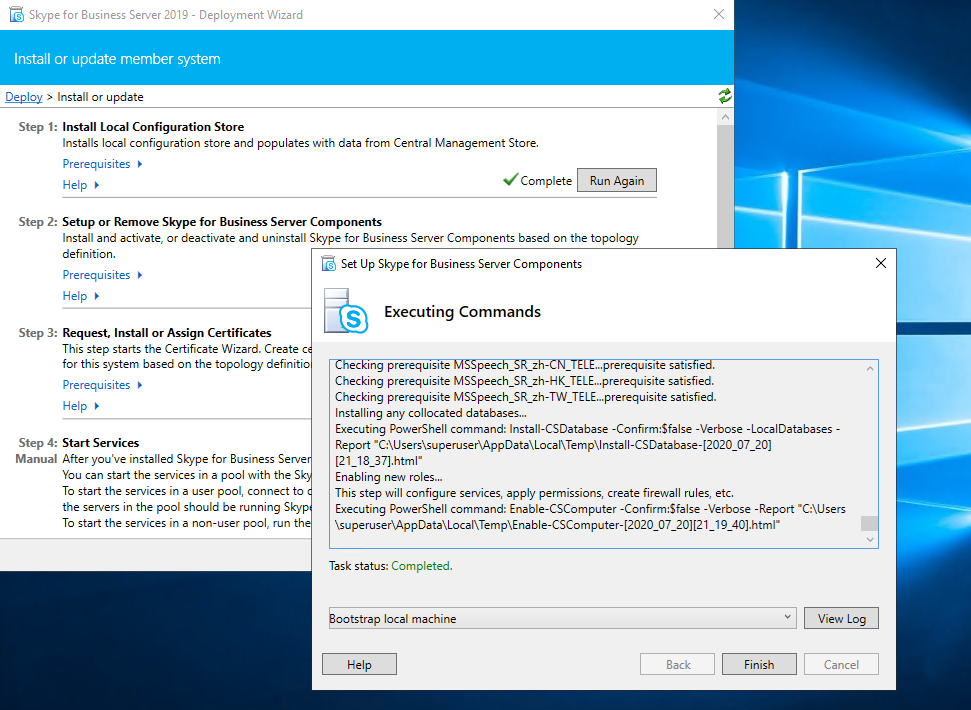This screenshot has width=971, height=710.
Task: Click the Help button in the dialog
Action: tap(359, 664)
